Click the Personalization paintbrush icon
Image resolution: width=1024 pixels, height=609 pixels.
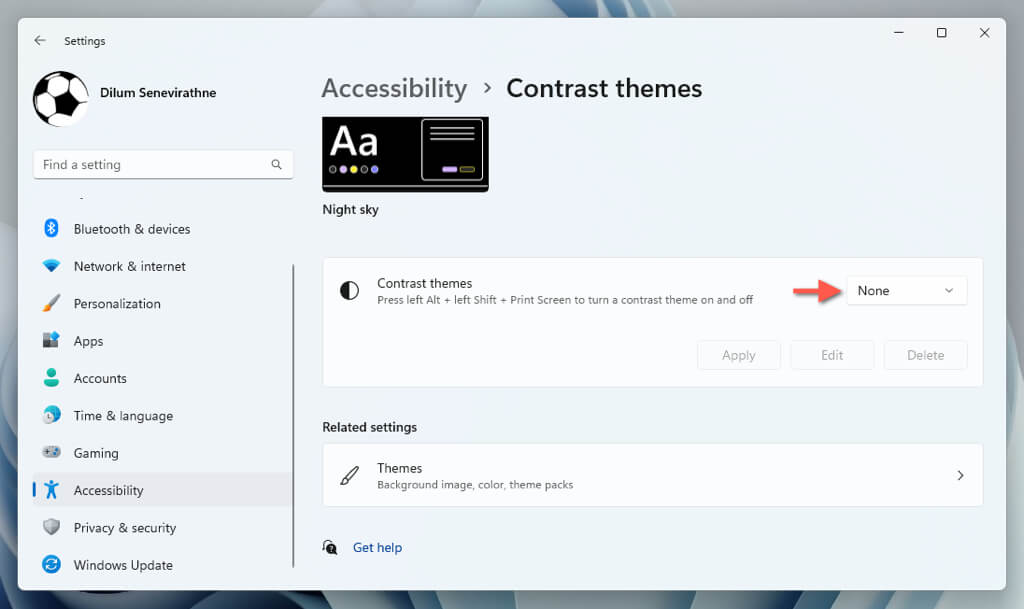52,303
